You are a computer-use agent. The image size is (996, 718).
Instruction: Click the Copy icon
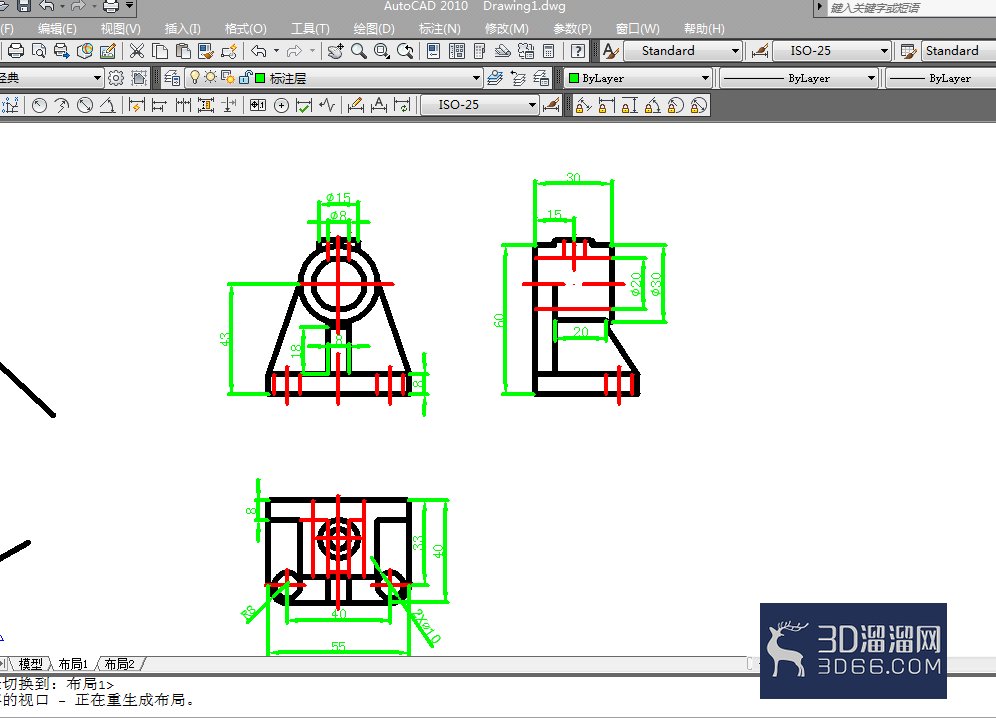[x=160, y=51]
